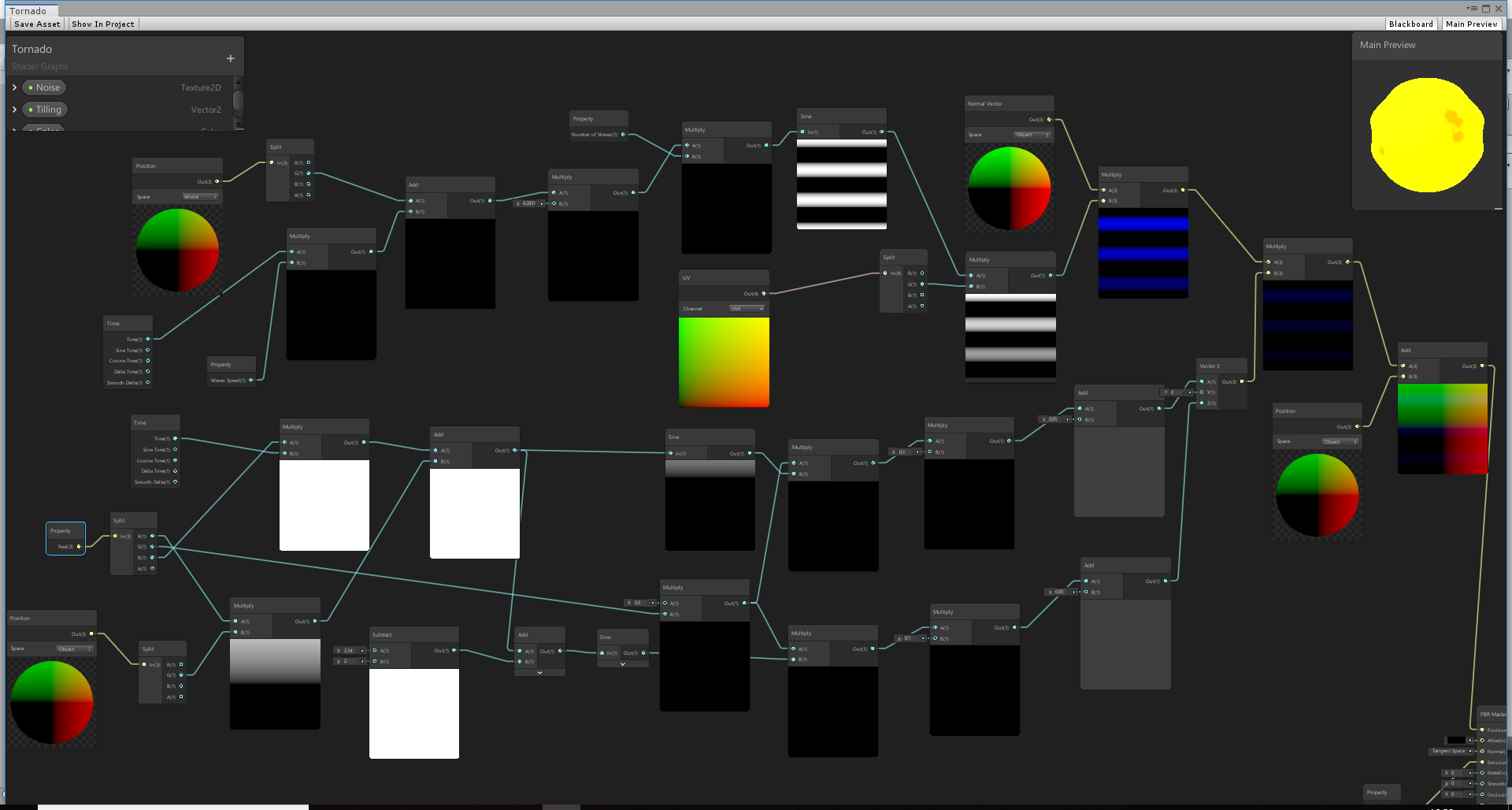Toggle the Blackboard panel visibility
This screenshot has width=1512, height=810.
pyautogui.click(x=1410, y=24)
